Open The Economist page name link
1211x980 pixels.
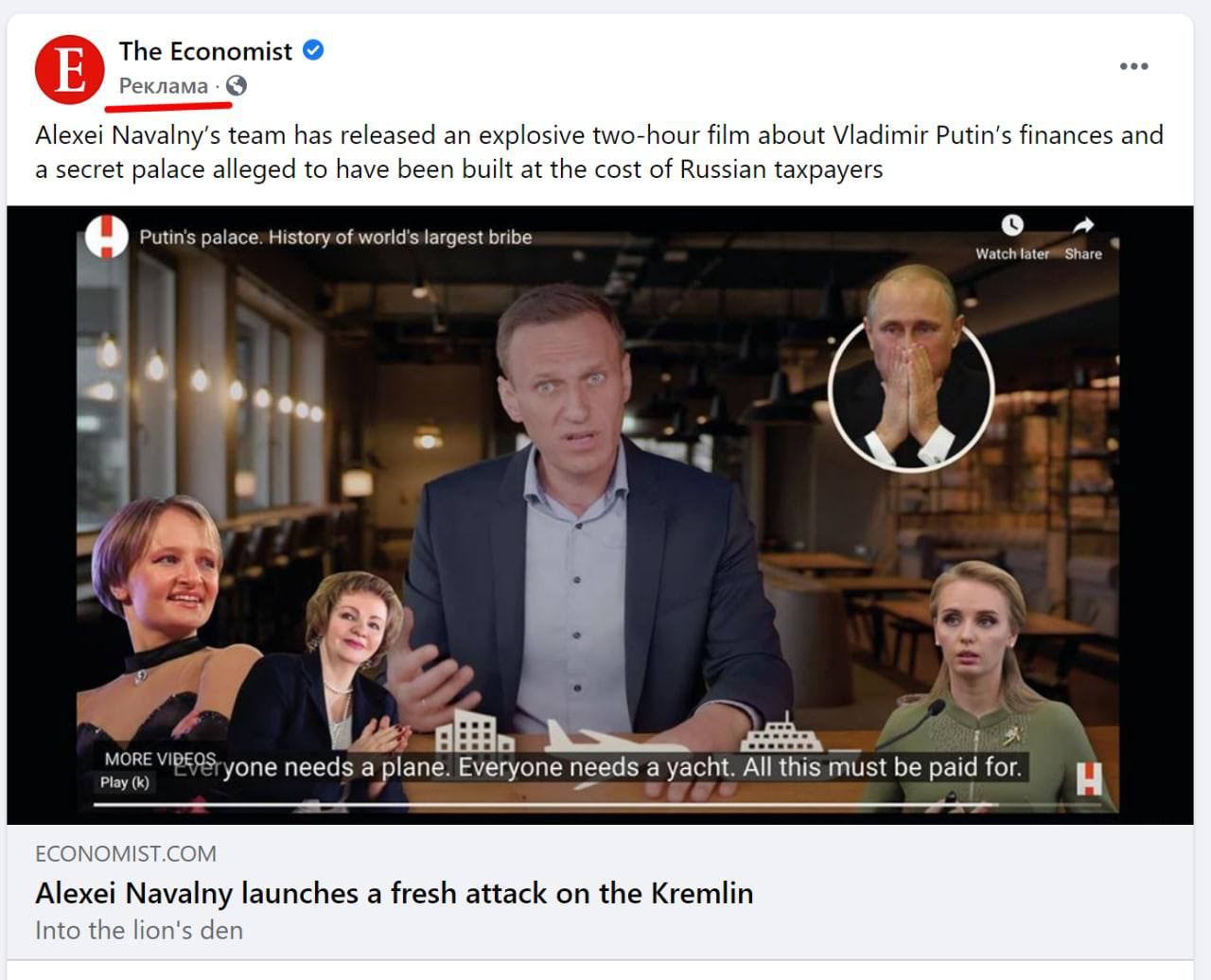[205, 51]
